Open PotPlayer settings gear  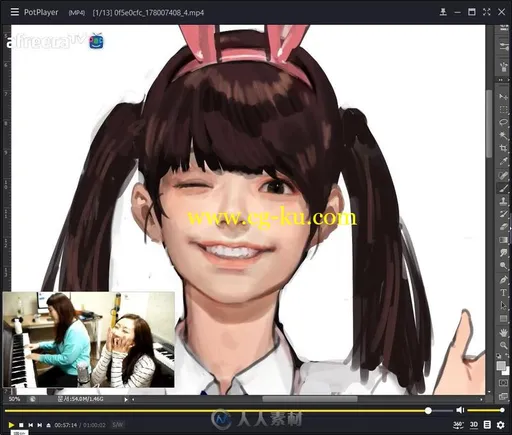(x=500, y=425)
